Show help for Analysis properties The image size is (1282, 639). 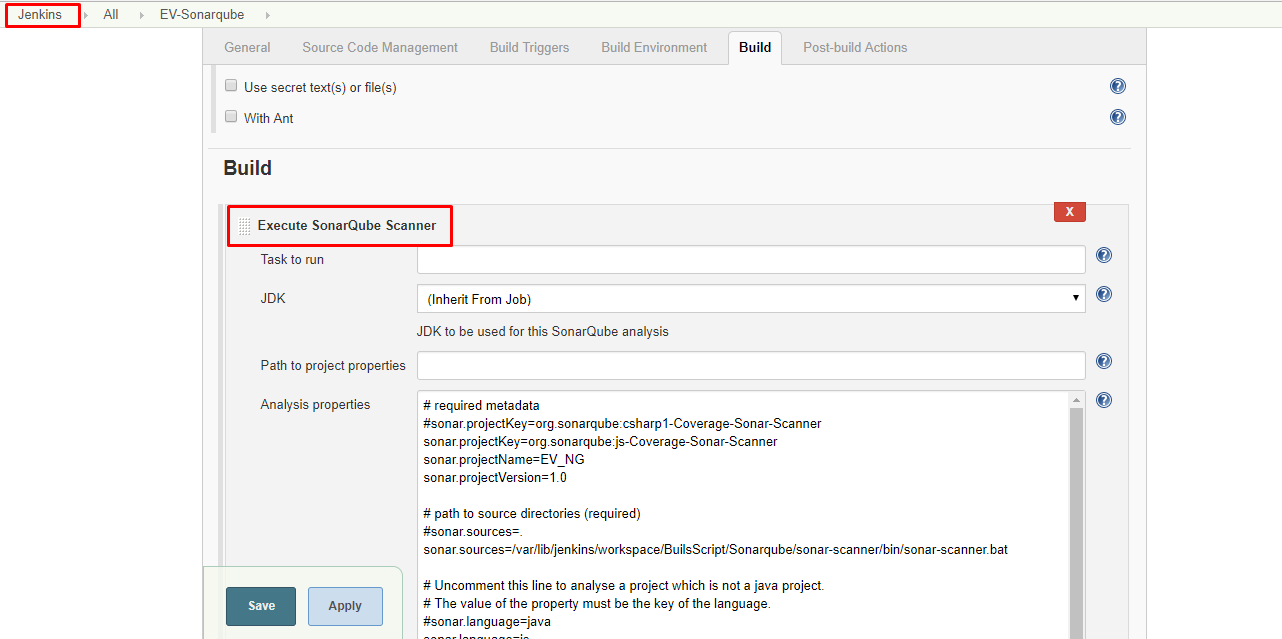click(x=1104, y=400)
